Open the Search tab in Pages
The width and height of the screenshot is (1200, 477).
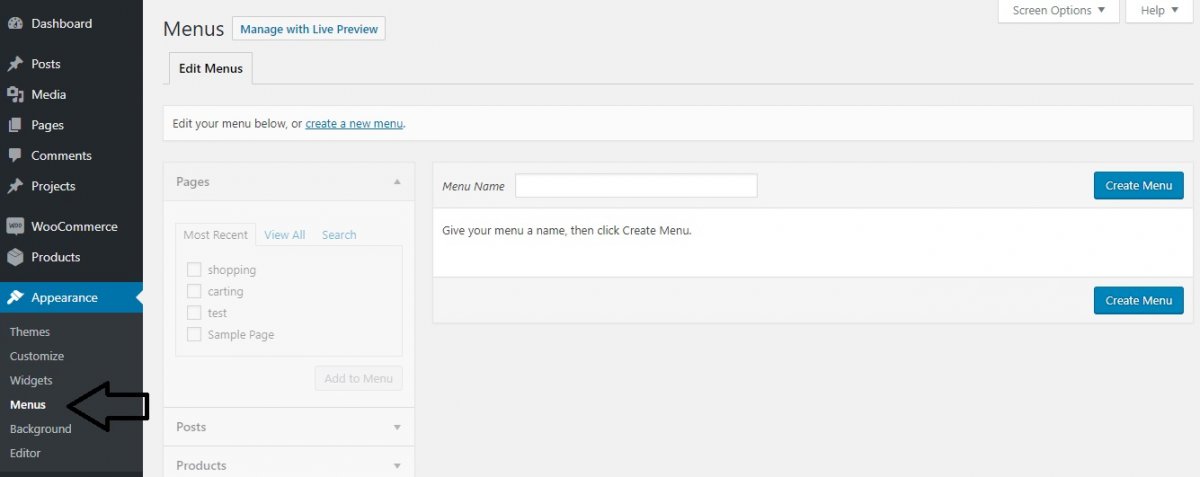click(x=339, y=235)
